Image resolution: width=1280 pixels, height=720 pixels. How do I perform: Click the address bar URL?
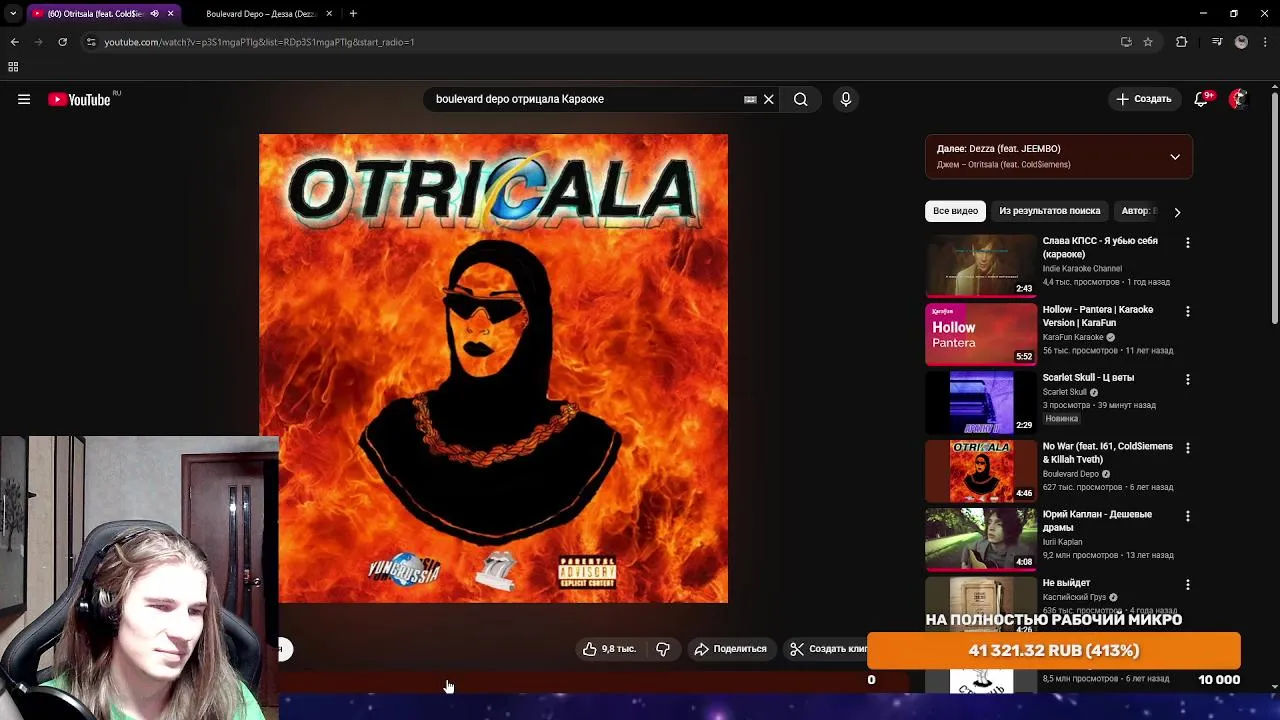[259, 42]
